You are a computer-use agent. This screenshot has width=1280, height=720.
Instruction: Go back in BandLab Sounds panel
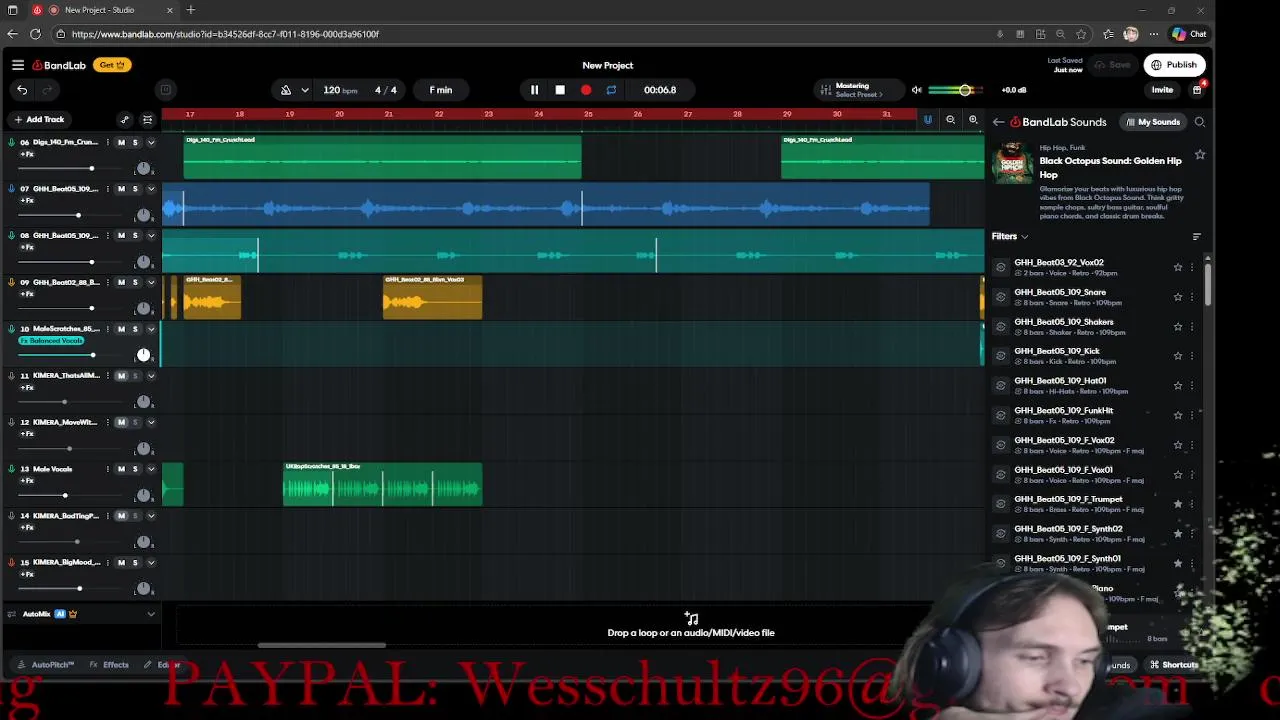[998, 122]
